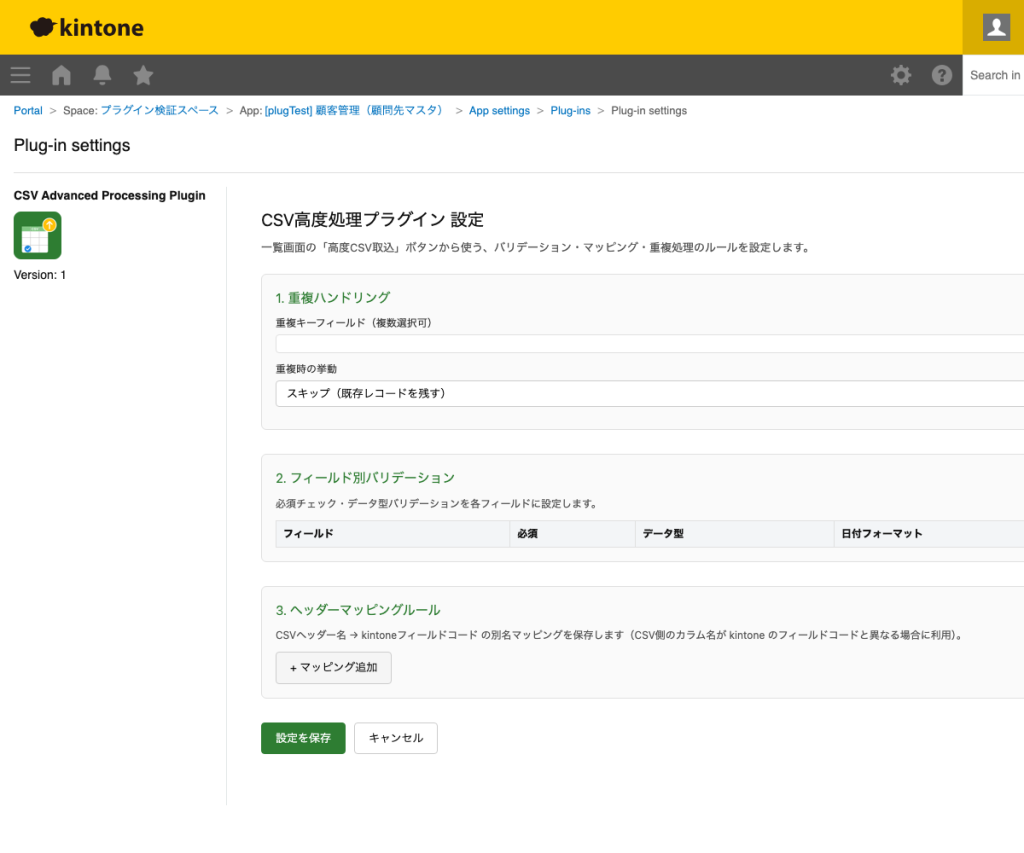The image size is (1024, 853).
Task: Click the home icon in the toolbar
Action: coord(60,75)
